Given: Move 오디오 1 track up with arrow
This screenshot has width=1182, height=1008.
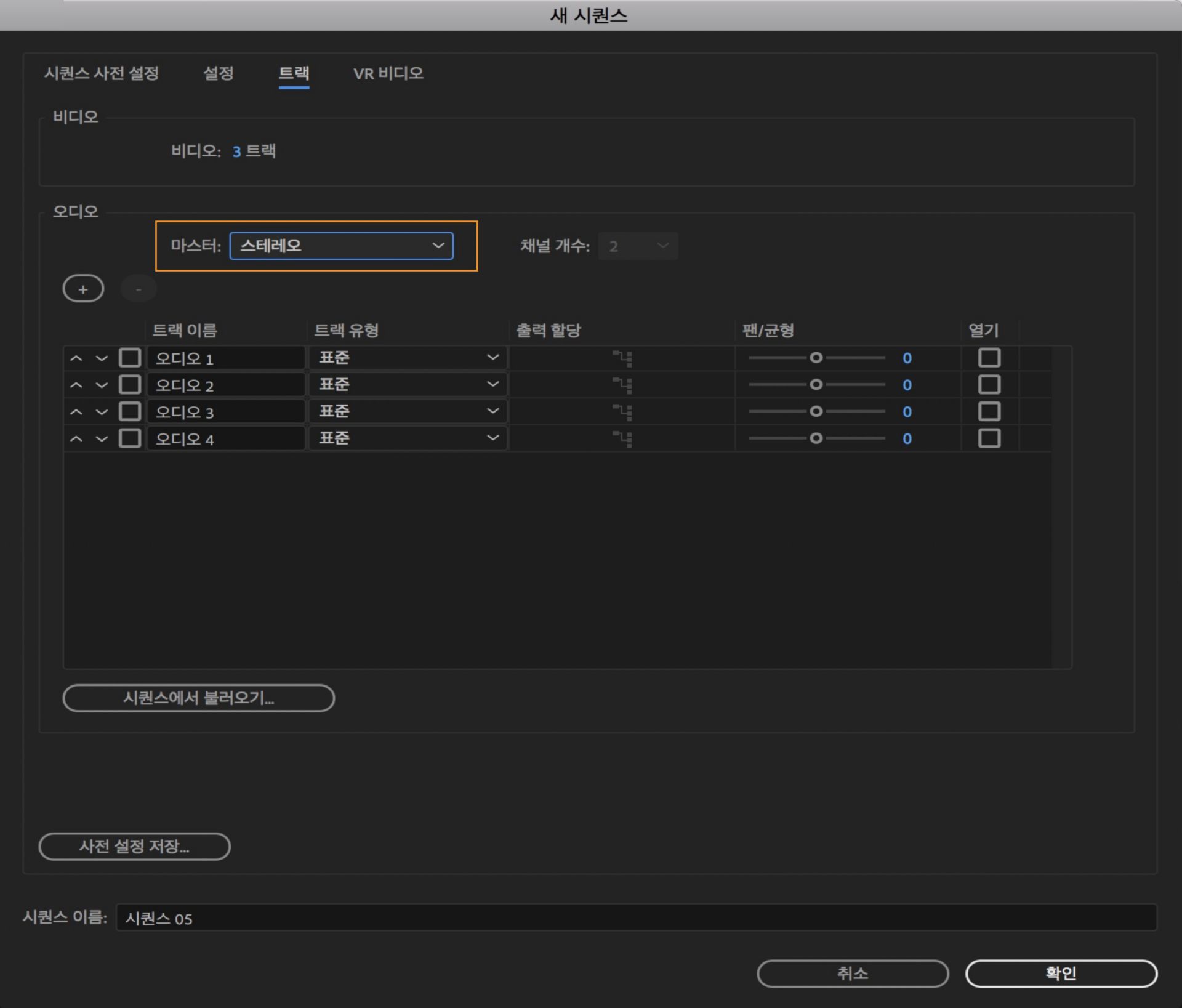Looking at the screenshot, I should coord(76,358).
